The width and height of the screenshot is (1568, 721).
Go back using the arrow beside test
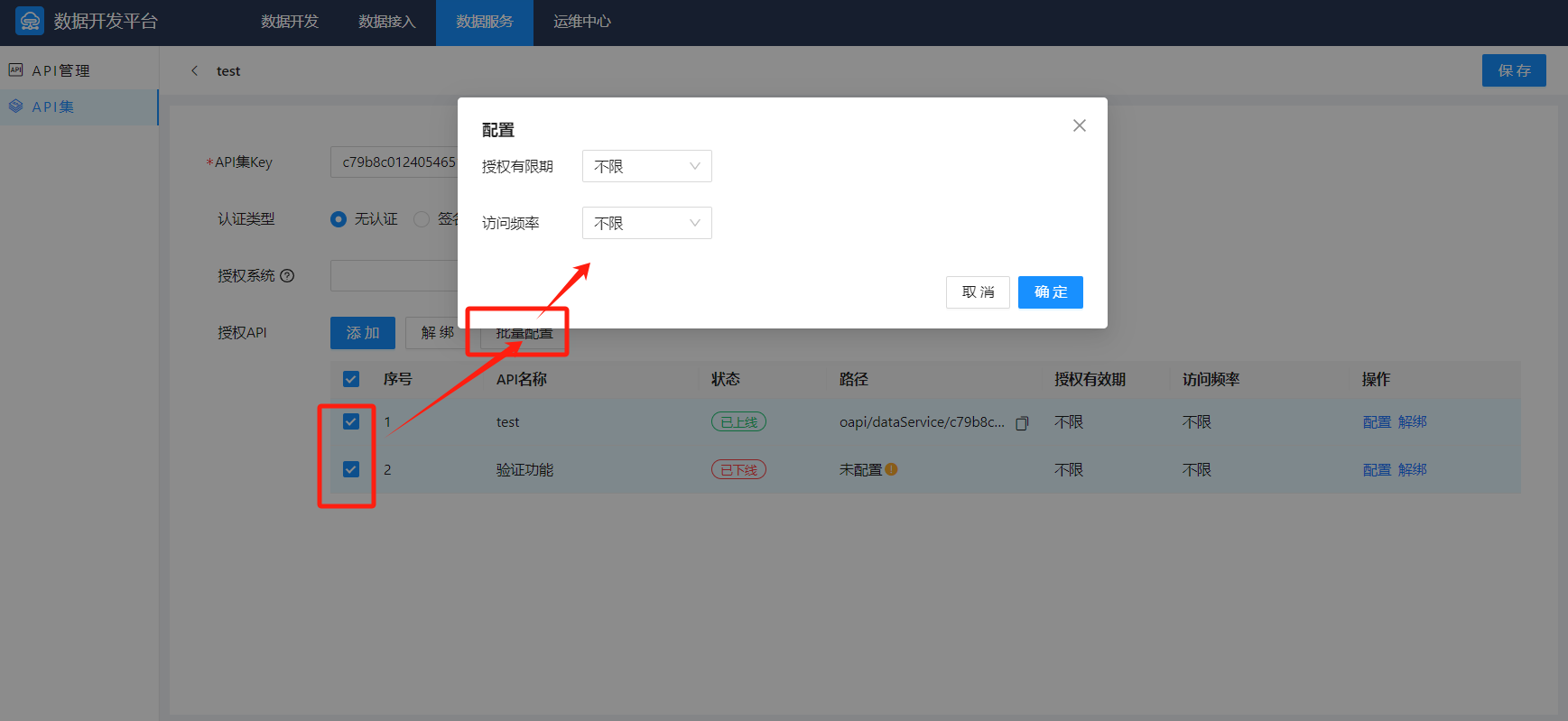(194, 70)
